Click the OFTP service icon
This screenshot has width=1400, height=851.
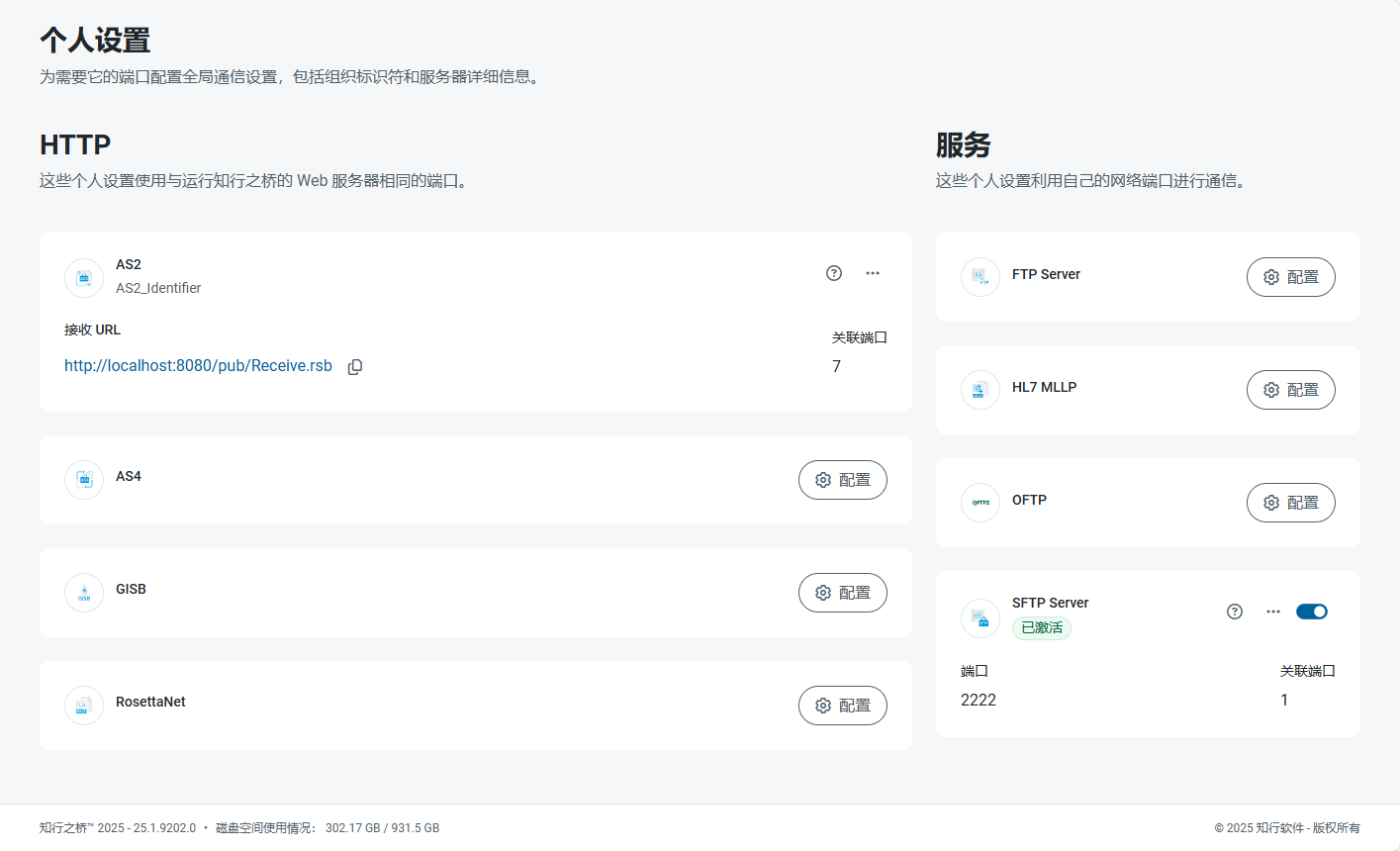pos(980,503)
